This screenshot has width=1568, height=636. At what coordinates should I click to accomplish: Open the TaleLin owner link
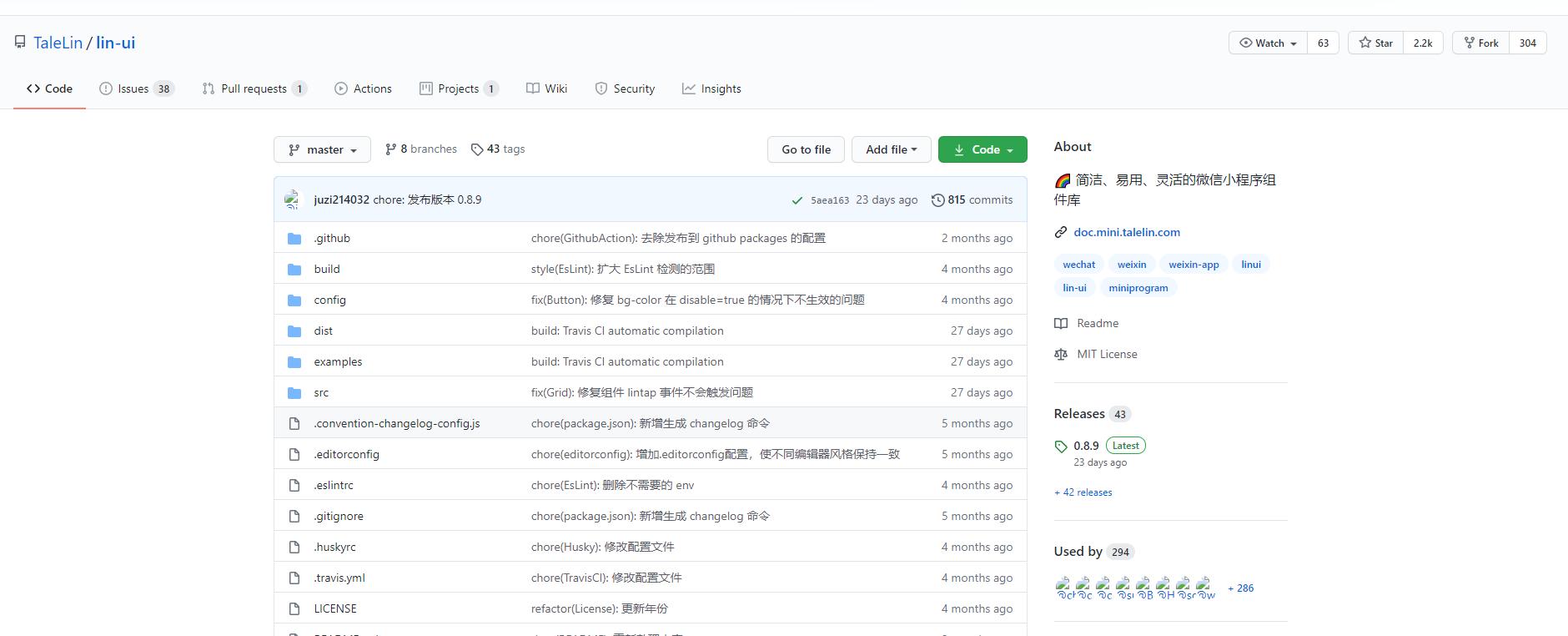click(58, 43)
